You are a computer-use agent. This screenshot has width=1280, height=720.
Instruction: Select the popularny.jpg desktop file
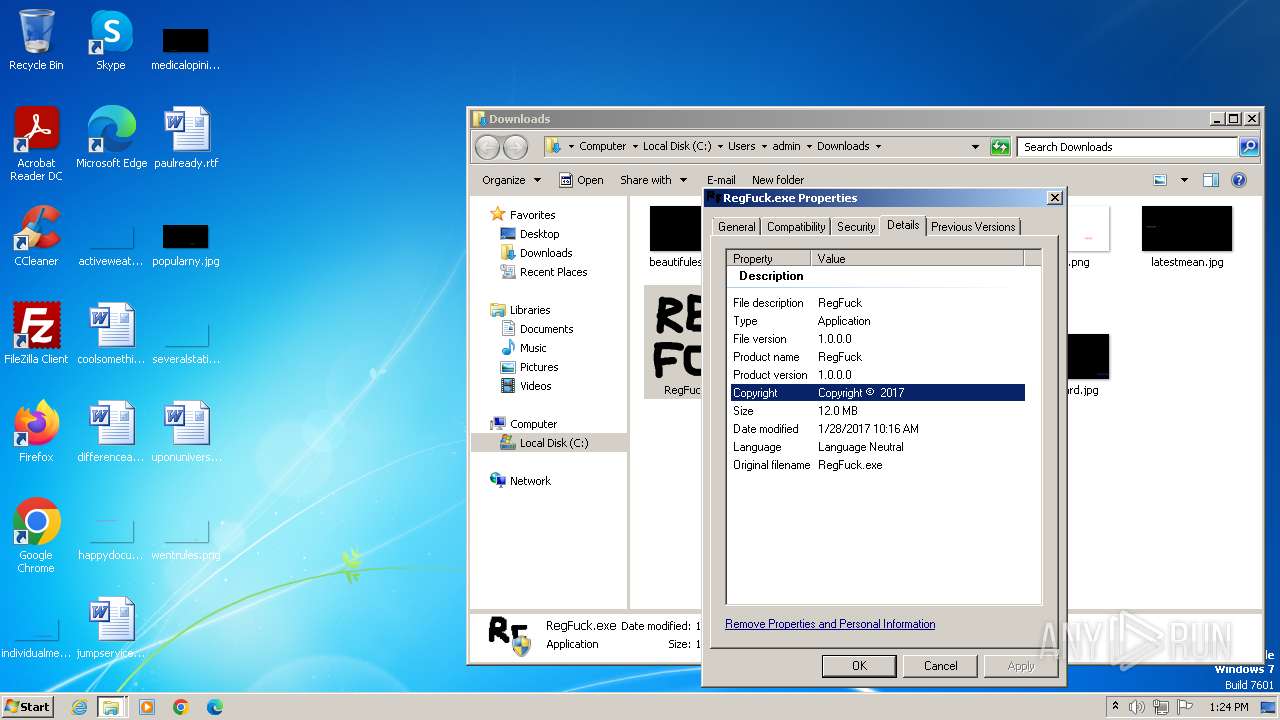click(186, 245)
